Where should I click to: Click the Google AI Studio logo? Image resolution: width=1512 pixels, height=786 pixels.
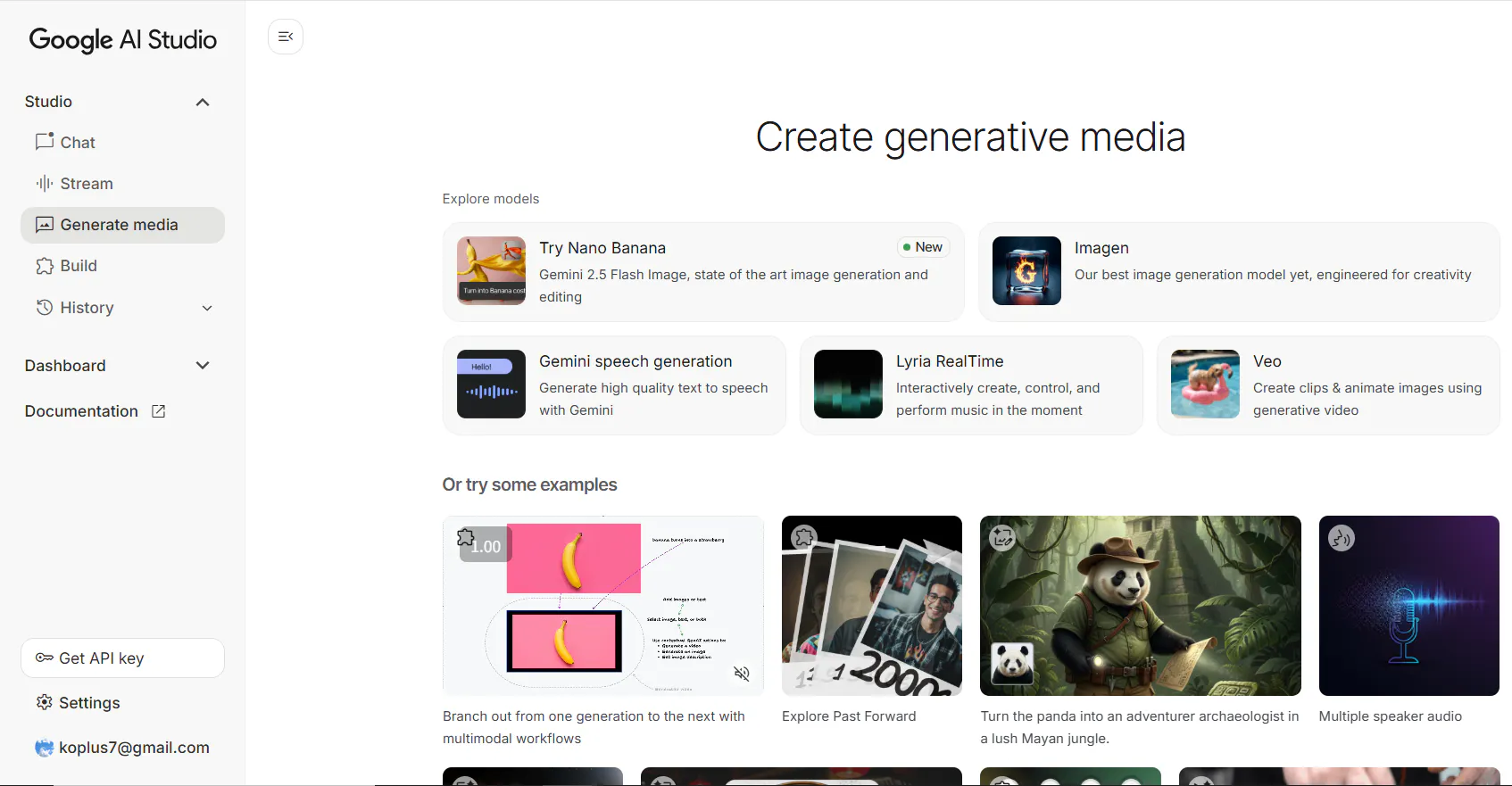123,39
